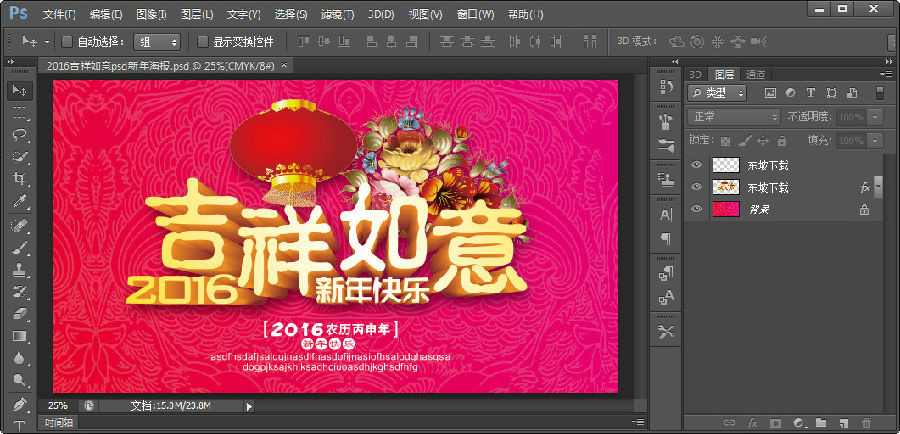Image resolution: width=900 pixels, height=434 pixels.
Task: Open the tool preset picker arrow
Action: click(47, 42)
